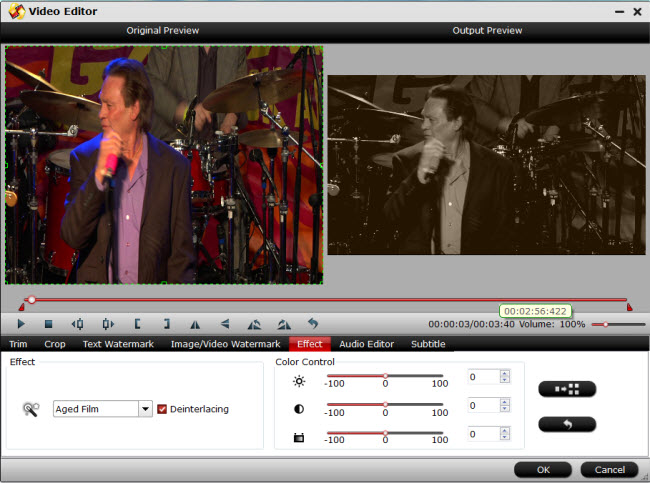650x483 pixels.
Task: Switch to the Trim tab
Action: click(x=18, y=344)
